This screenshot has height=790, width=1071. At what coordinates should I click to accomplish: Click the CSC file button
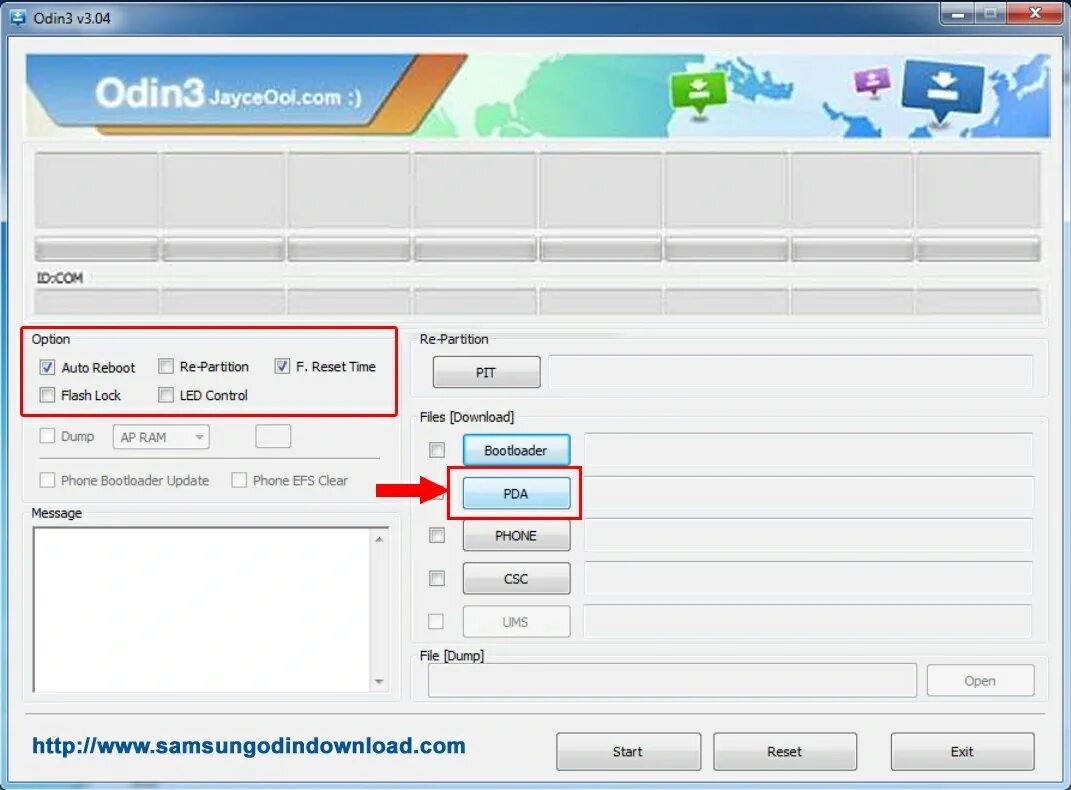click(x=516, y=579)
